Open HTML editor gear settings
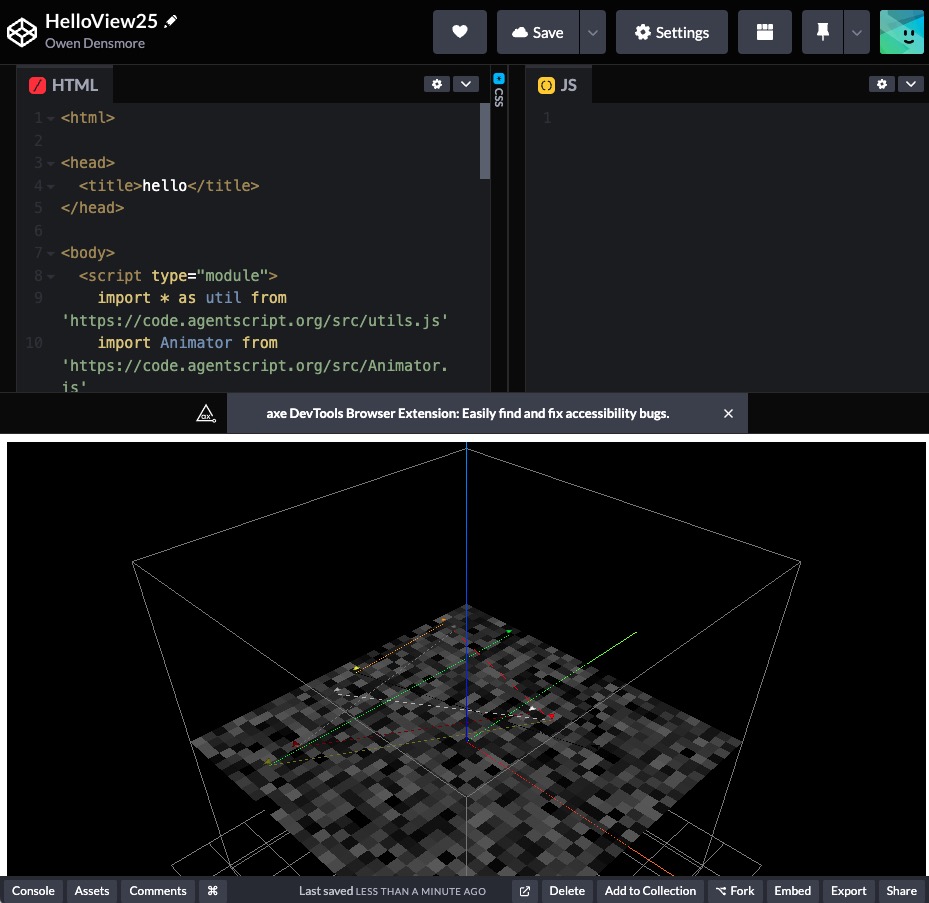Image resolution: width=929 pixels, height=903 pixels. [x=437, y=84]
